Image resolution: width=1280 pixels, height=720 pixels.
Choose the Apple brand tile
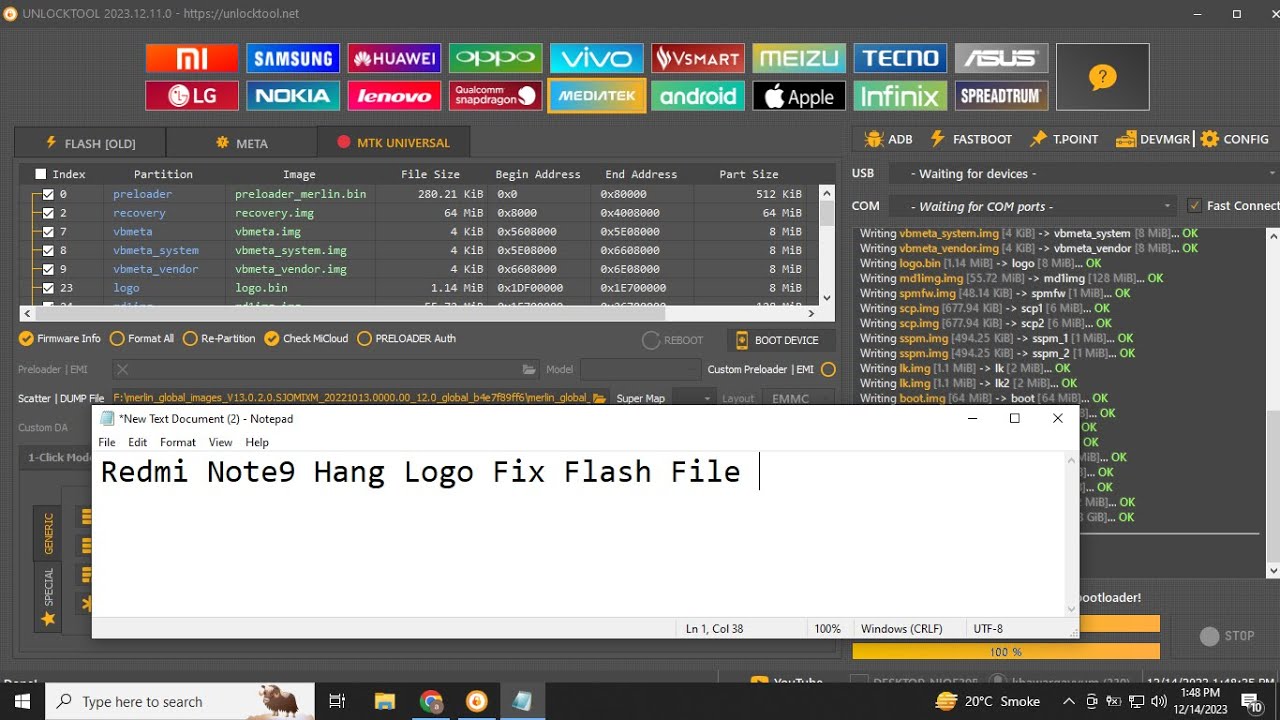pyautogui.click(x=799, y=96)
